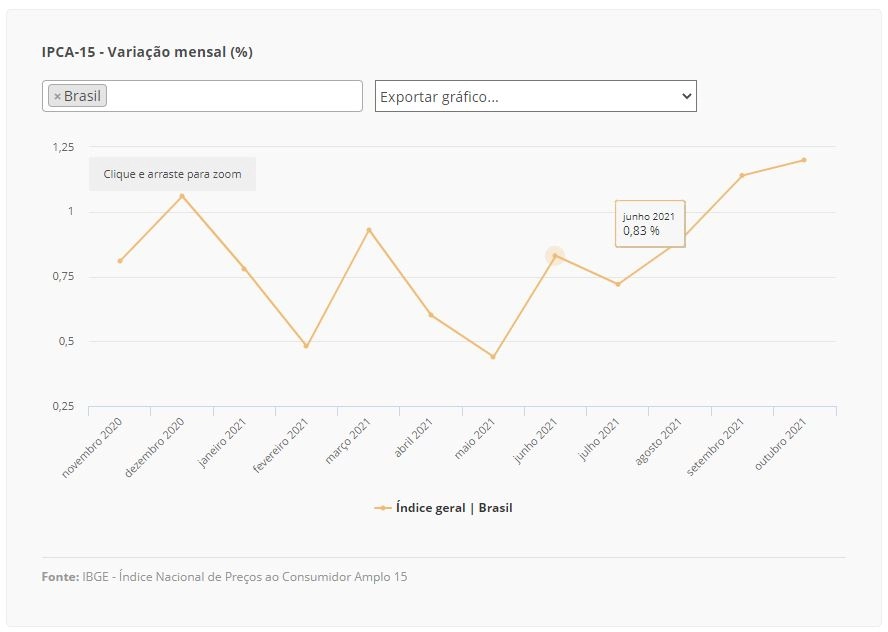Click the highlighted junho 2021 data point

(x=555, y=256)
